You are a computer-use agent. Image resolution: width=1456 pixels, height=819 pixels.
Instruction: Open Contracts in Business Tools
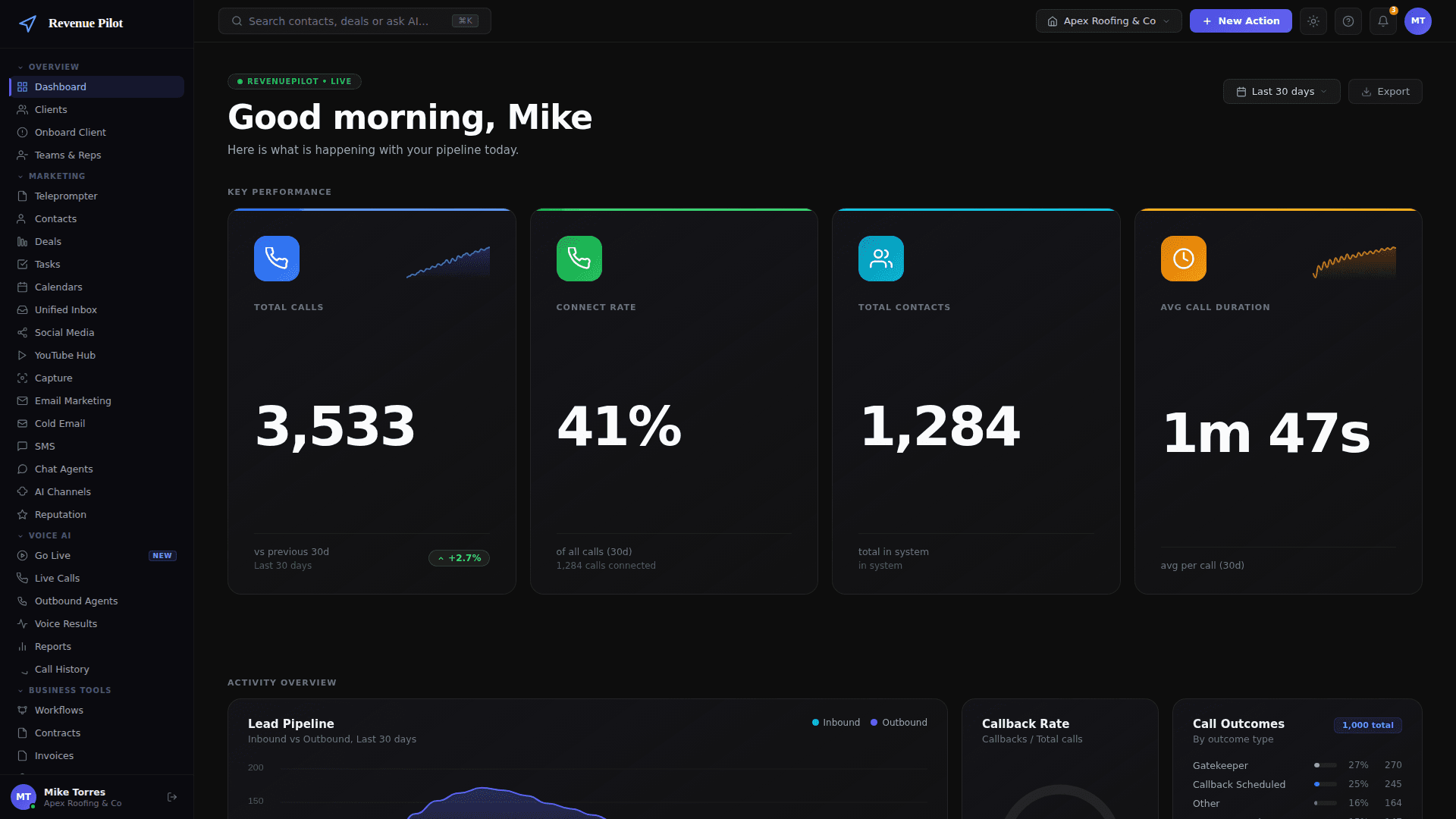(97, 733)
